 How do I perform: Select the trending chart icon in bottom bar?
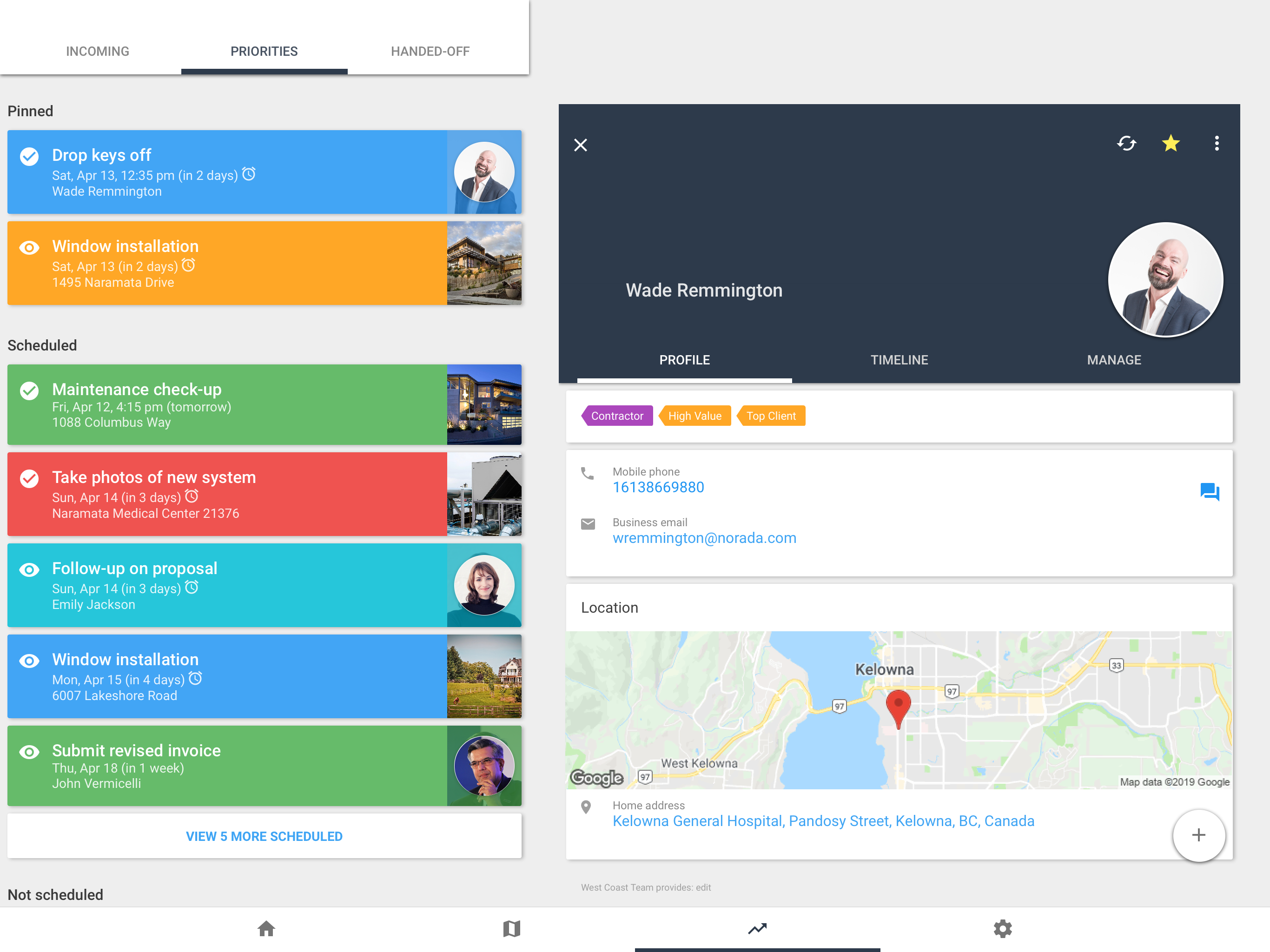(x=757, y=928)
